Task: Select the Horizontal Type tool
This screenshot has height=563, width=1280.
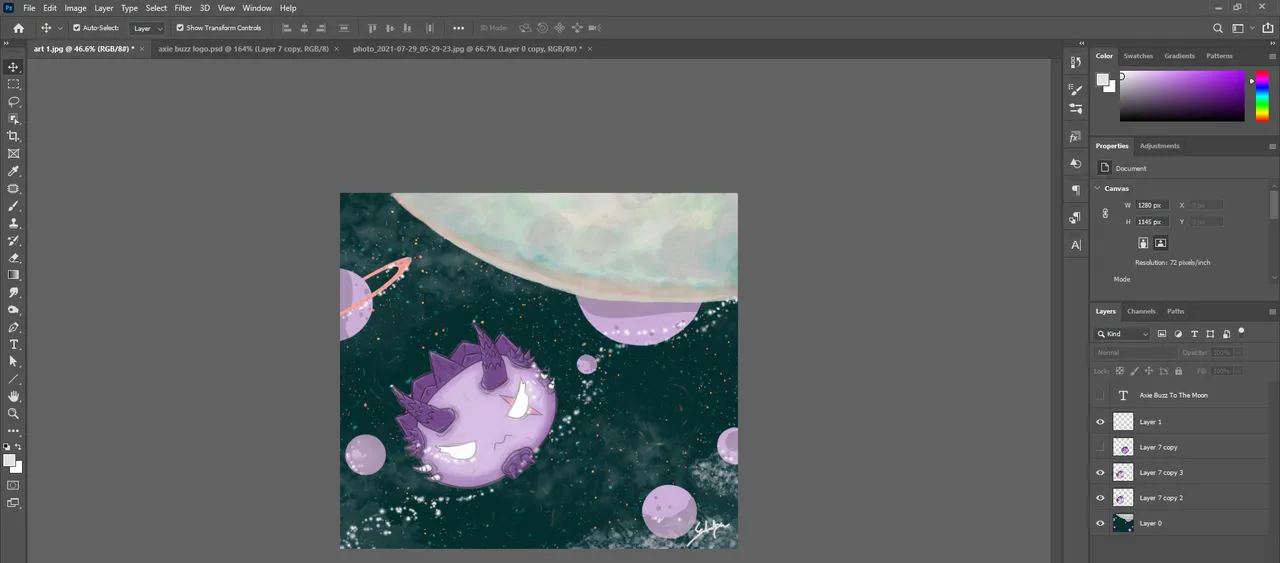Action: 14,344
